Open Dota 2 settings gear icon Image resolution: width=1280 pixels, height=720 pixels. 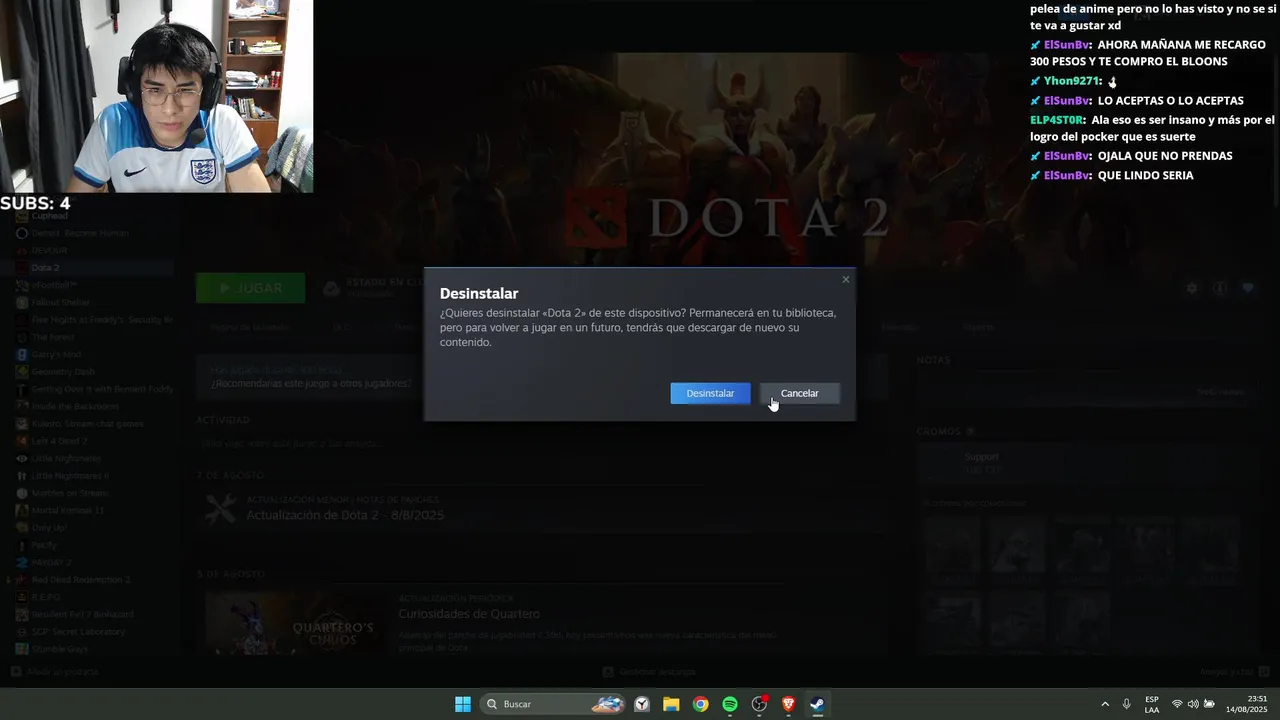click(x=1191, y=288)
